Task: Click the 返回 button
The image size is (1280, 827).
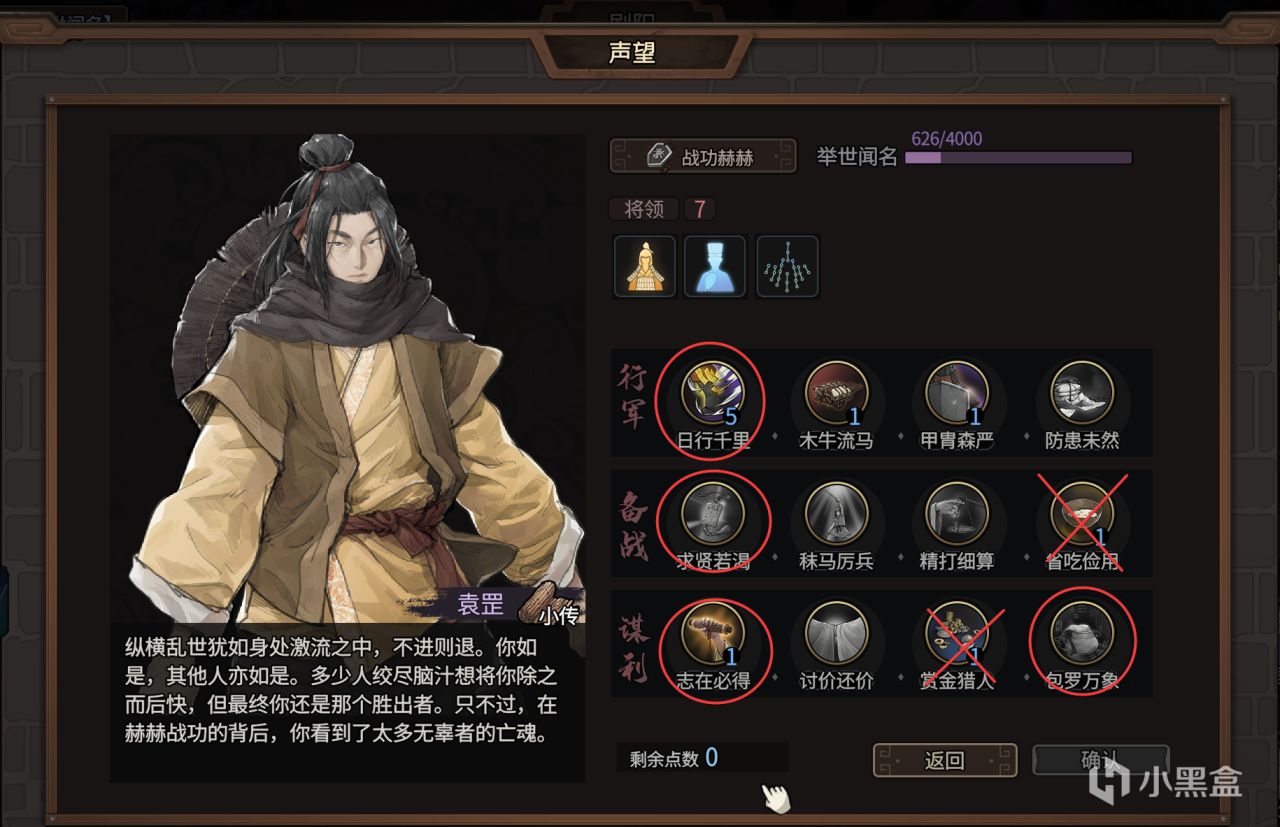Action: point(945,760)
